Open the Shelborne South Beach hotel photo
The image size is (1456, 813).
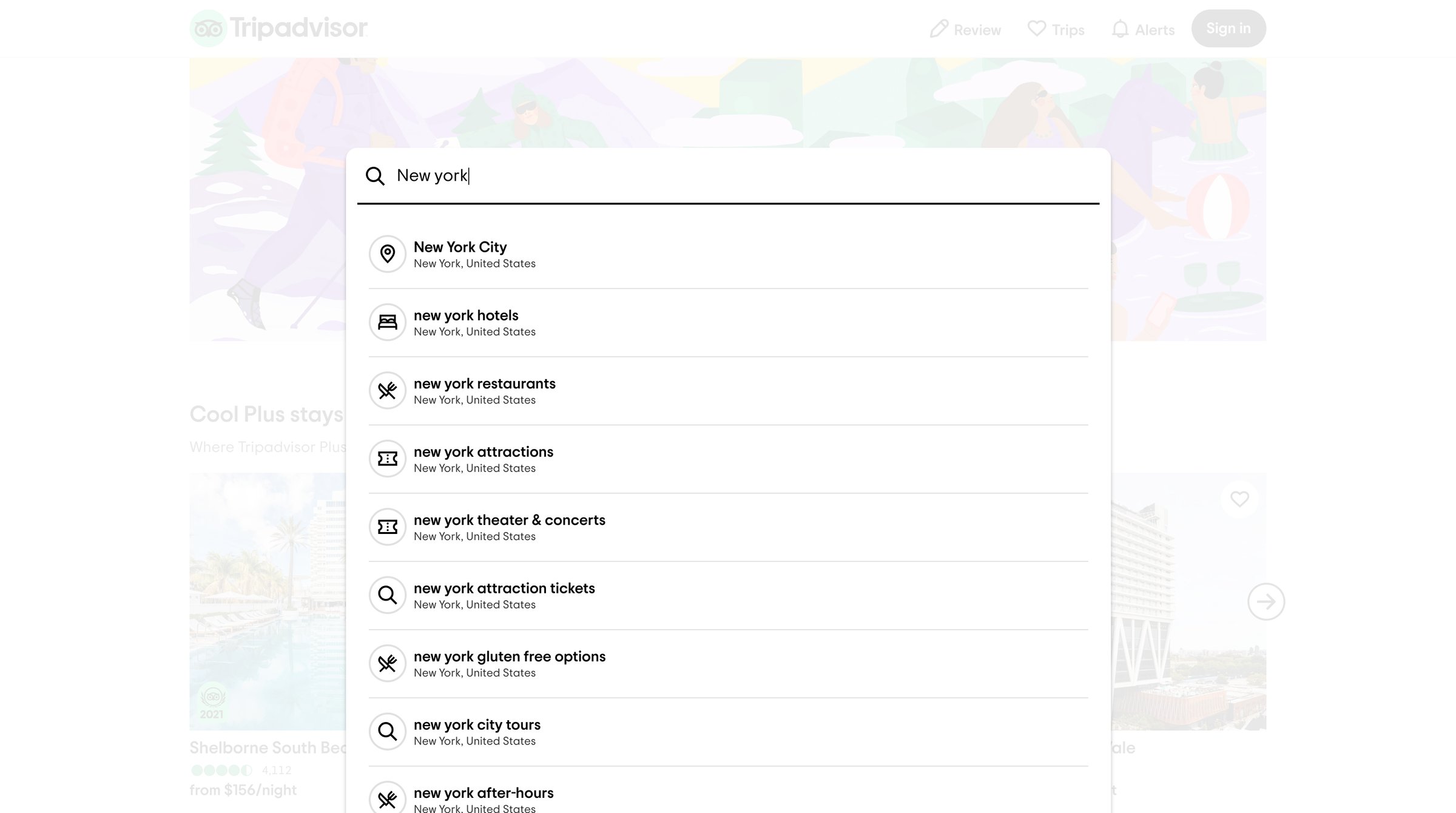(x=268, y=601)
